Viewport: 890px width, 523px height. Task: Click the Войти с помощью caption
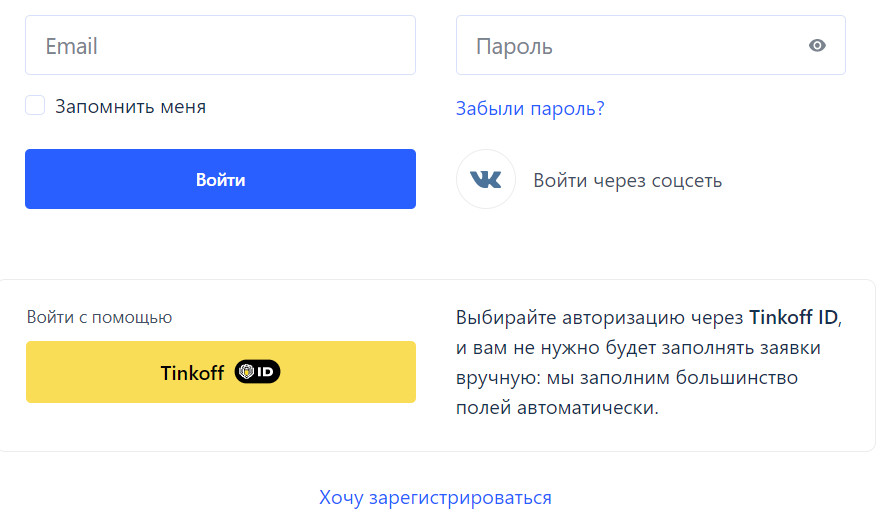tap(99, 317)
